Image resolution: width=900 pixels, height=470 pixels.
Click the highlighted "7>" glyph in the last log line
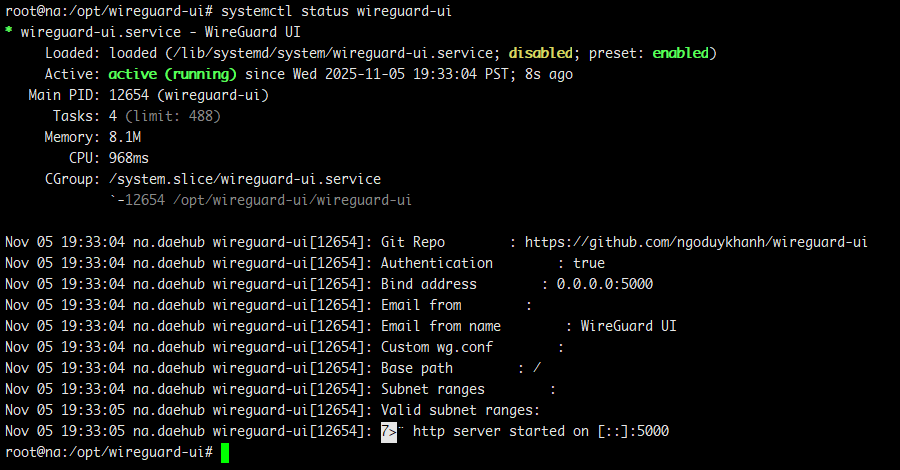[389, 431]
